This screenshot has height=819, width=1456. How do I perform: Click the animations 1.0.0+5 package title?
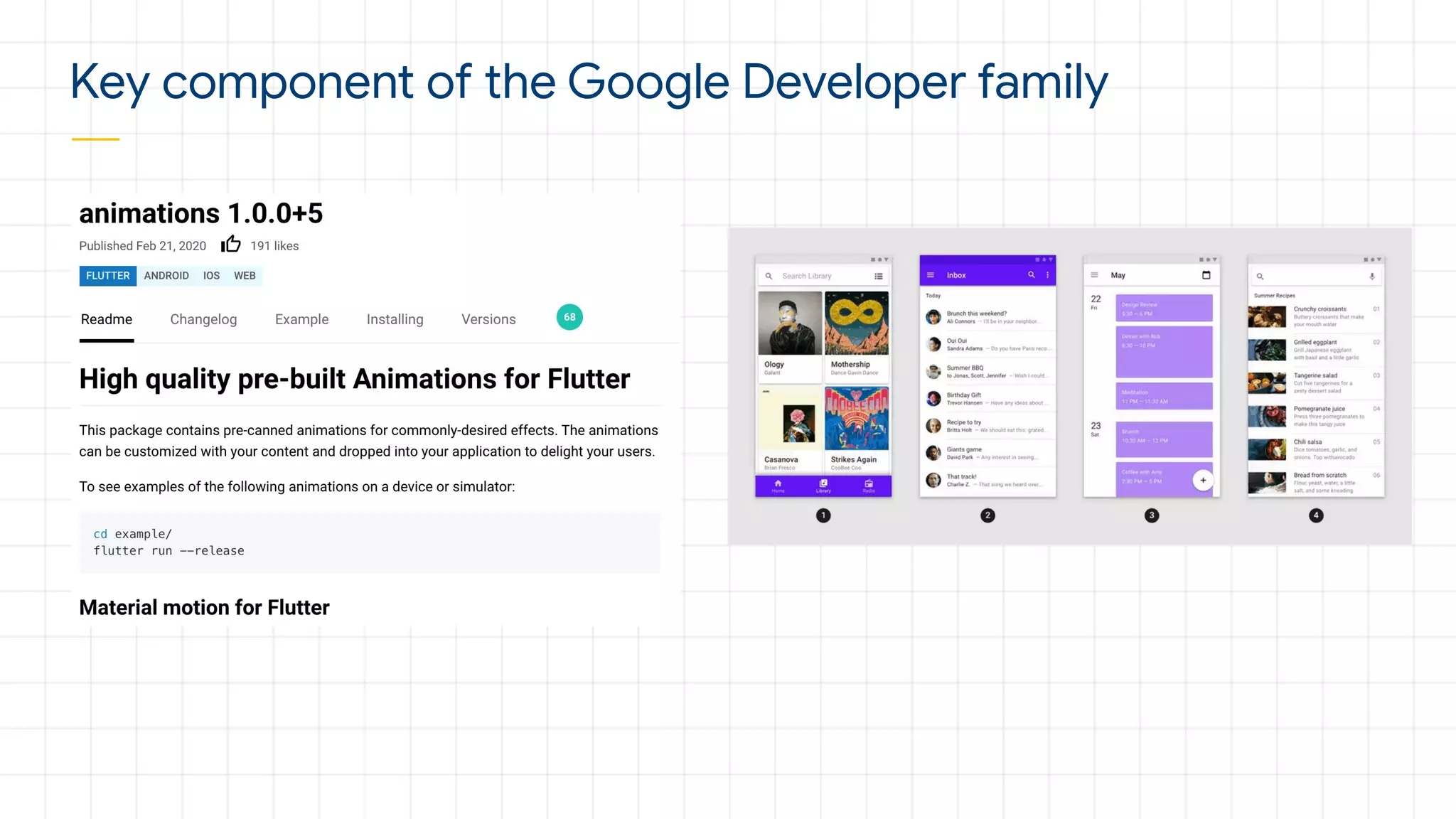coord(201,213)
